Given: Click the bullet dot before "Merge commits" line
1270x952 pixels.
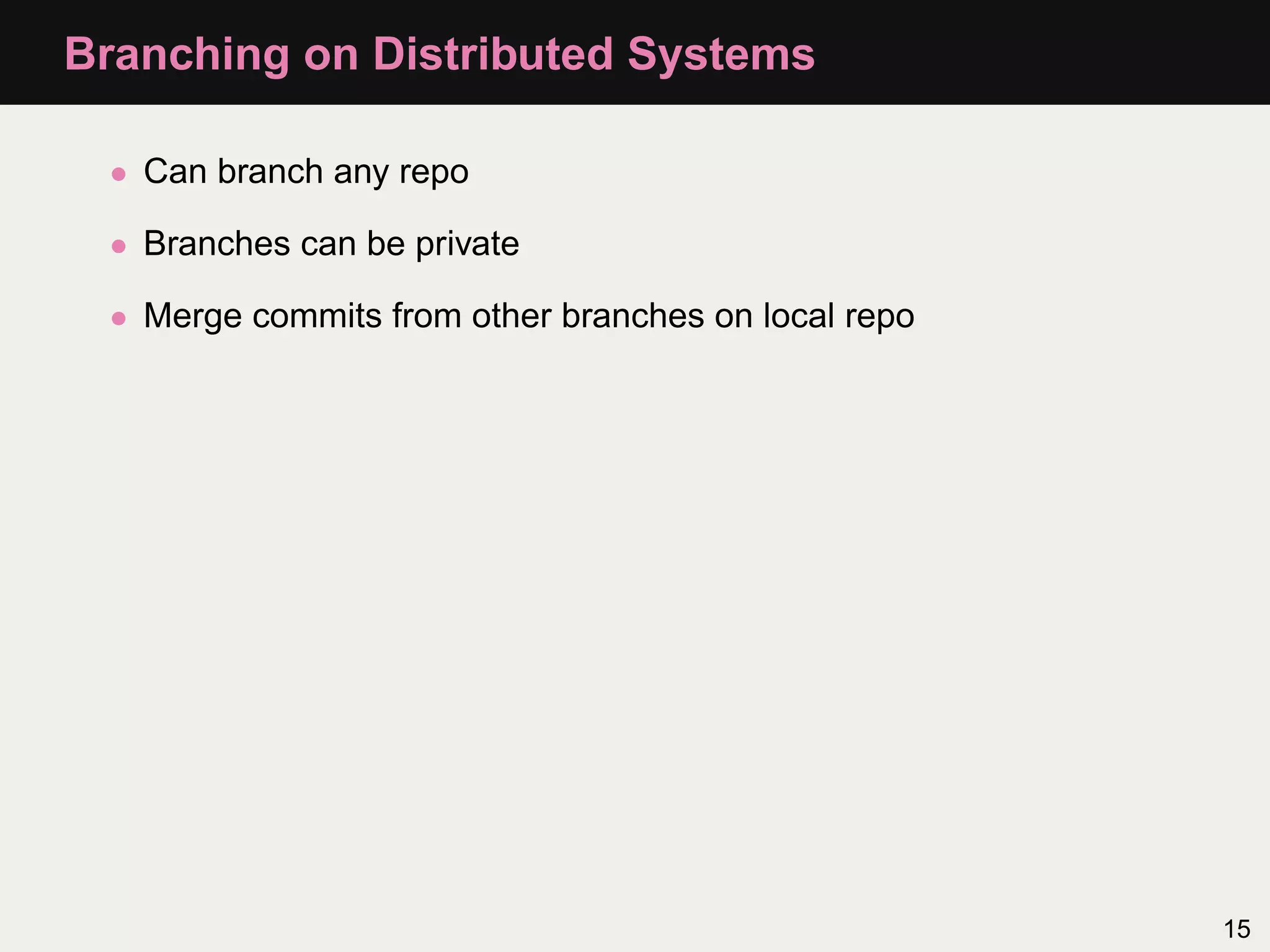Looking at the screenshot, I should point(118,319).
